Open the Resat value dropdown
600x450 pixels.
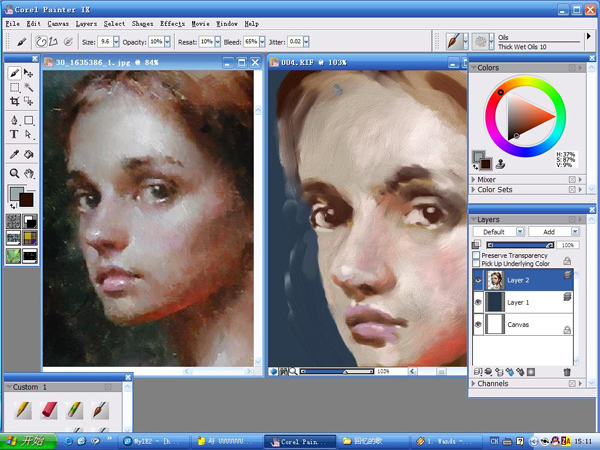(217, 42)
